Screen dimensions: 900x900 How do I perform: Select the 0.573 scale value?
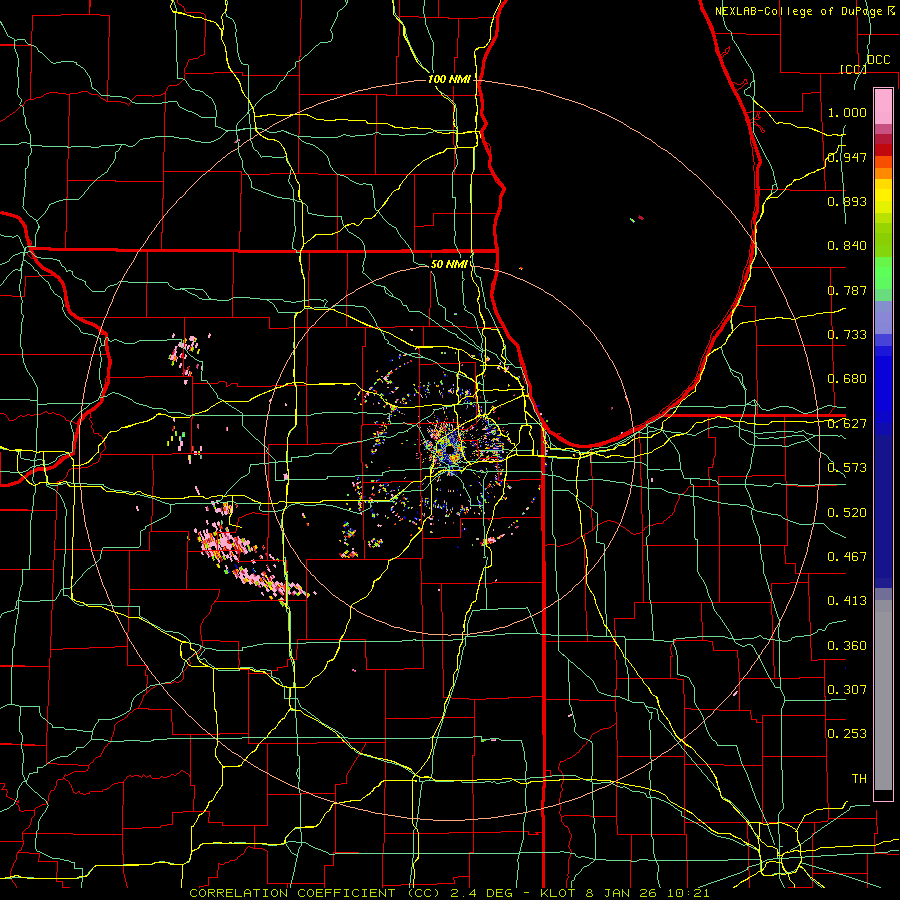pos(847,468)
